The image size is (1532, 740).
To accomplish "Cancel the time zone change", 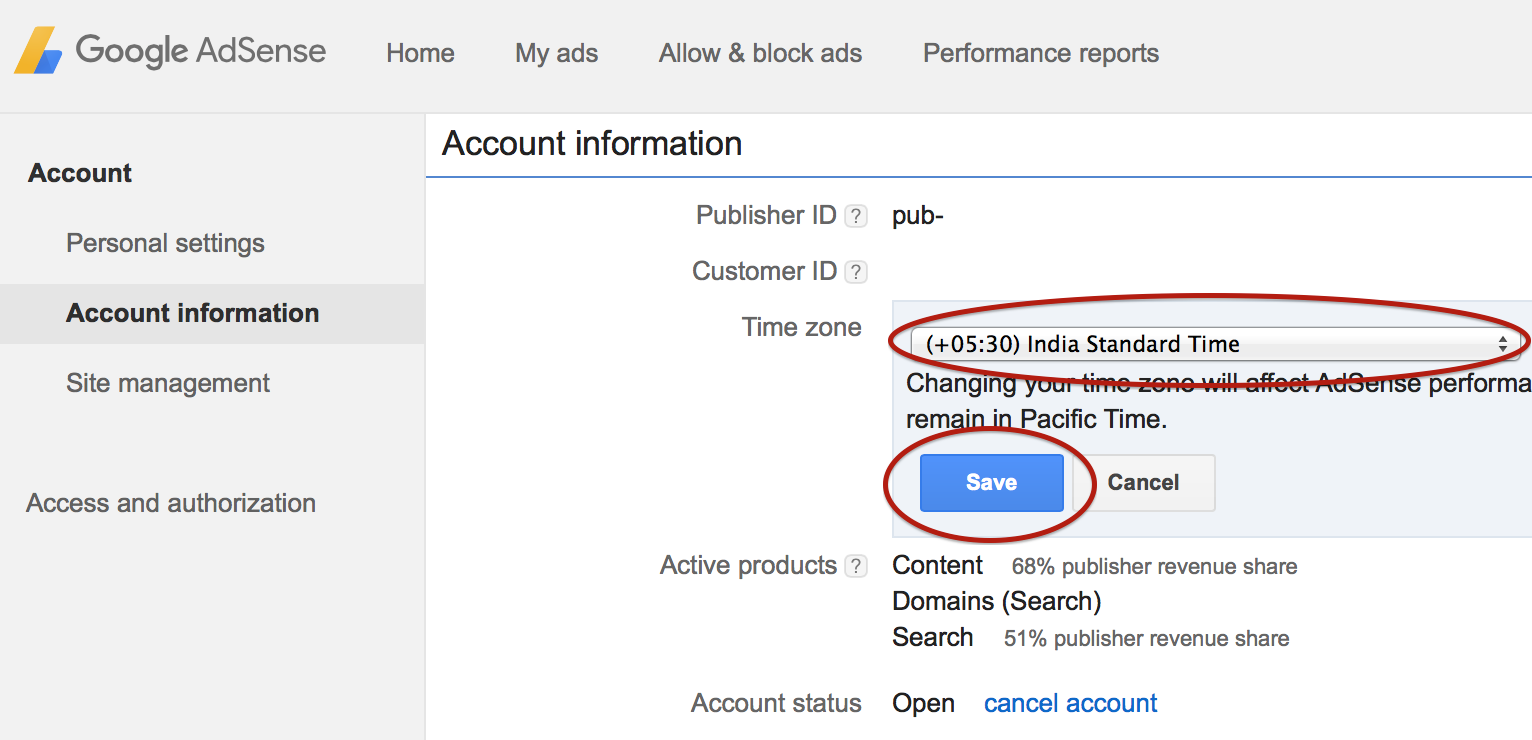I will click(1143, 483).
